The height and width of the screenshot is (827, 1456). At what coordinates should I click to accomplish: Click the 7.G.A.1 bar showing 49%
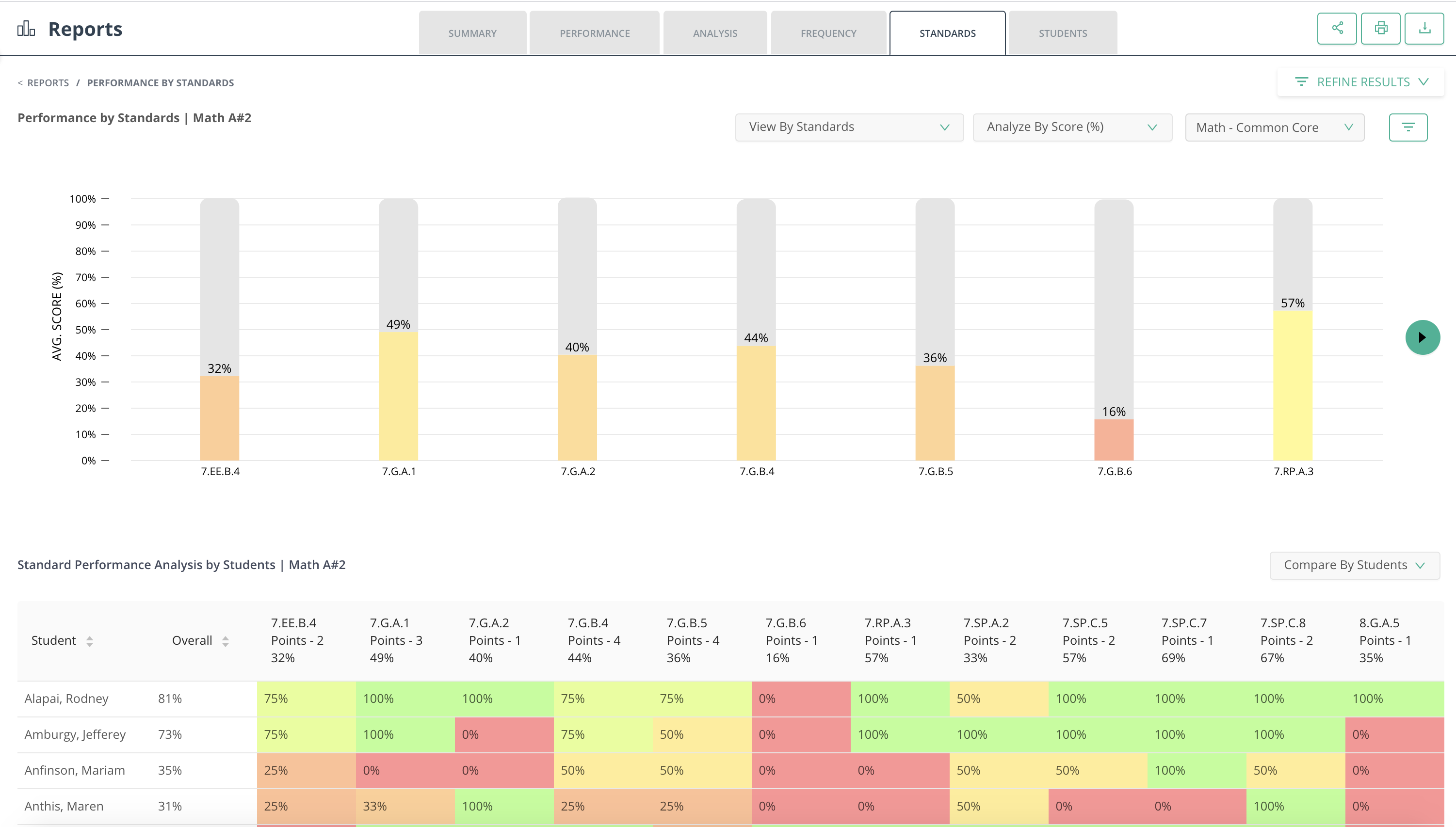click(x=398, y=396)
